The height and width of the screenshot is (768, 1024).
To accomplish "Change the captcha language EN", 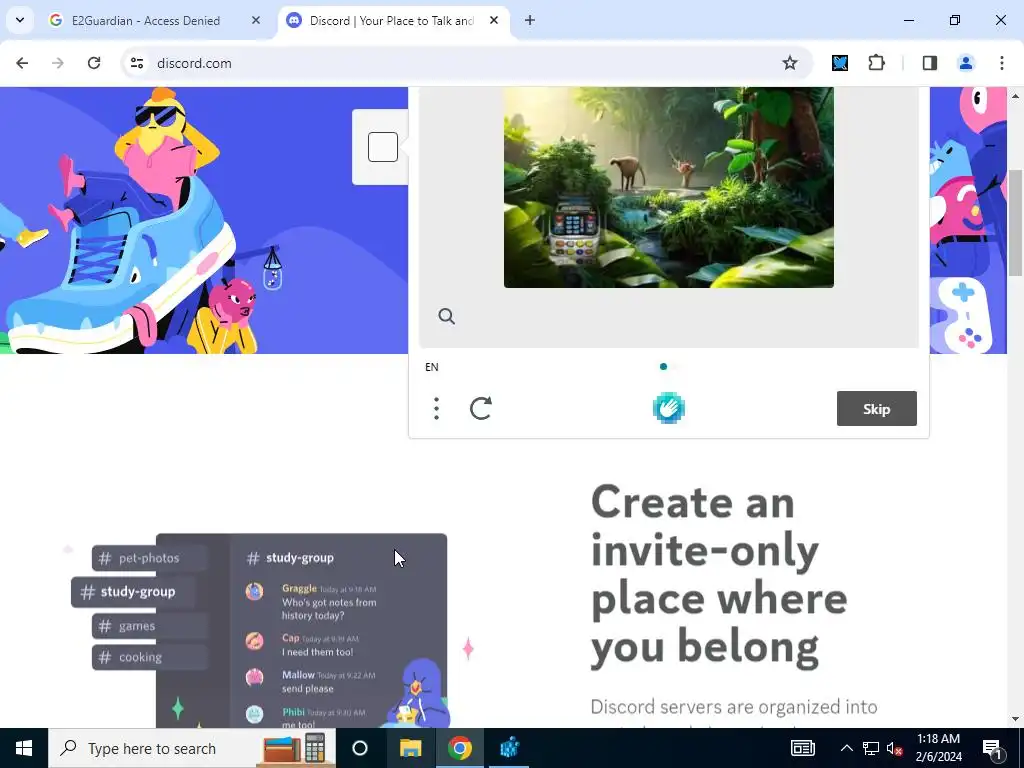I will pyautogui.click(x=432, y=367).
